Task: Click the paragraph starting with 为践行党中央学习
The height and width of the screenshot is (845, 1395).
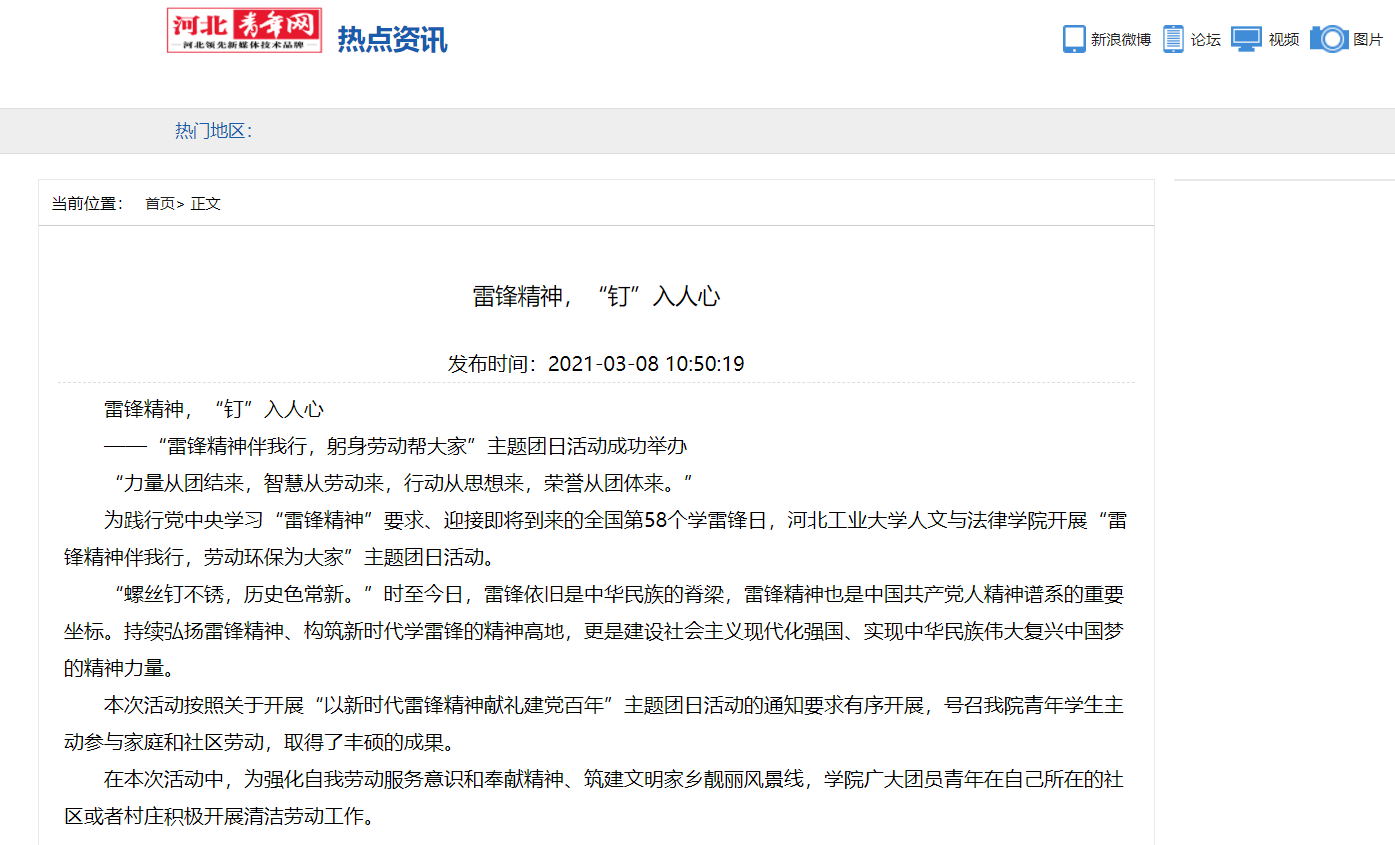Action: click(595, 538)
